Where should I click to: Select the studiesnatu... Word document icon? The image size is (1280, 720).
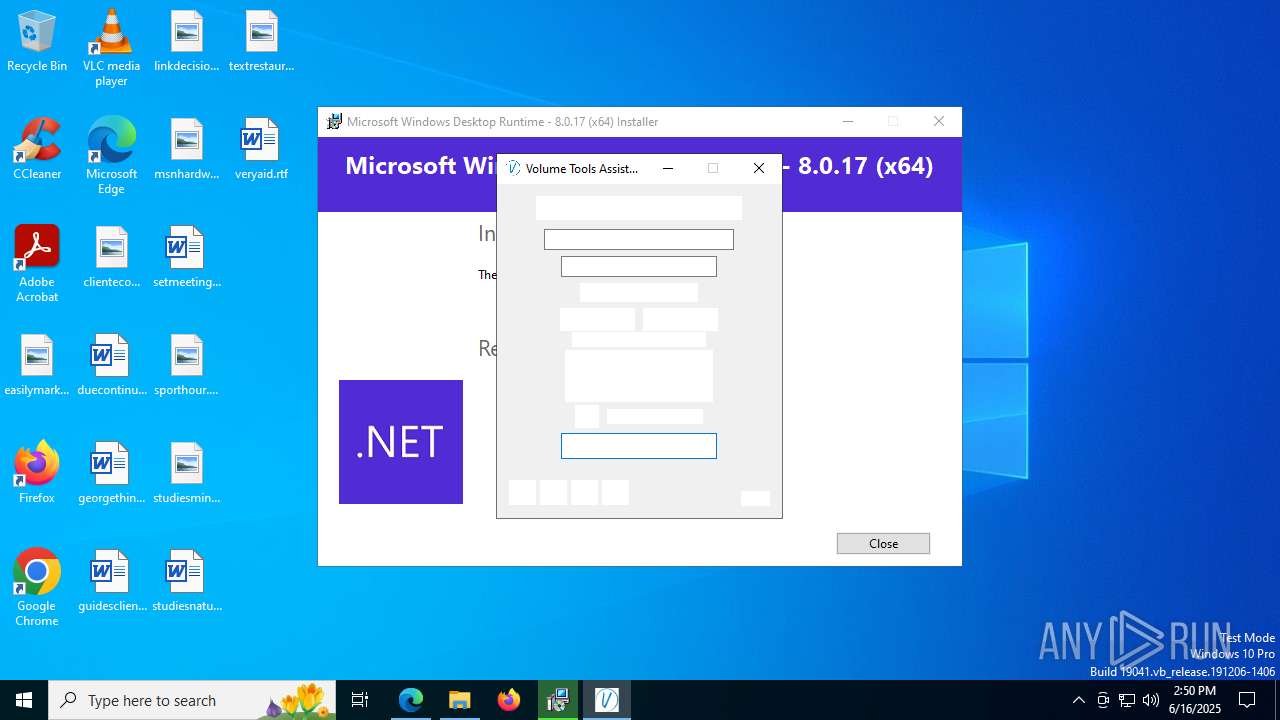187,581
